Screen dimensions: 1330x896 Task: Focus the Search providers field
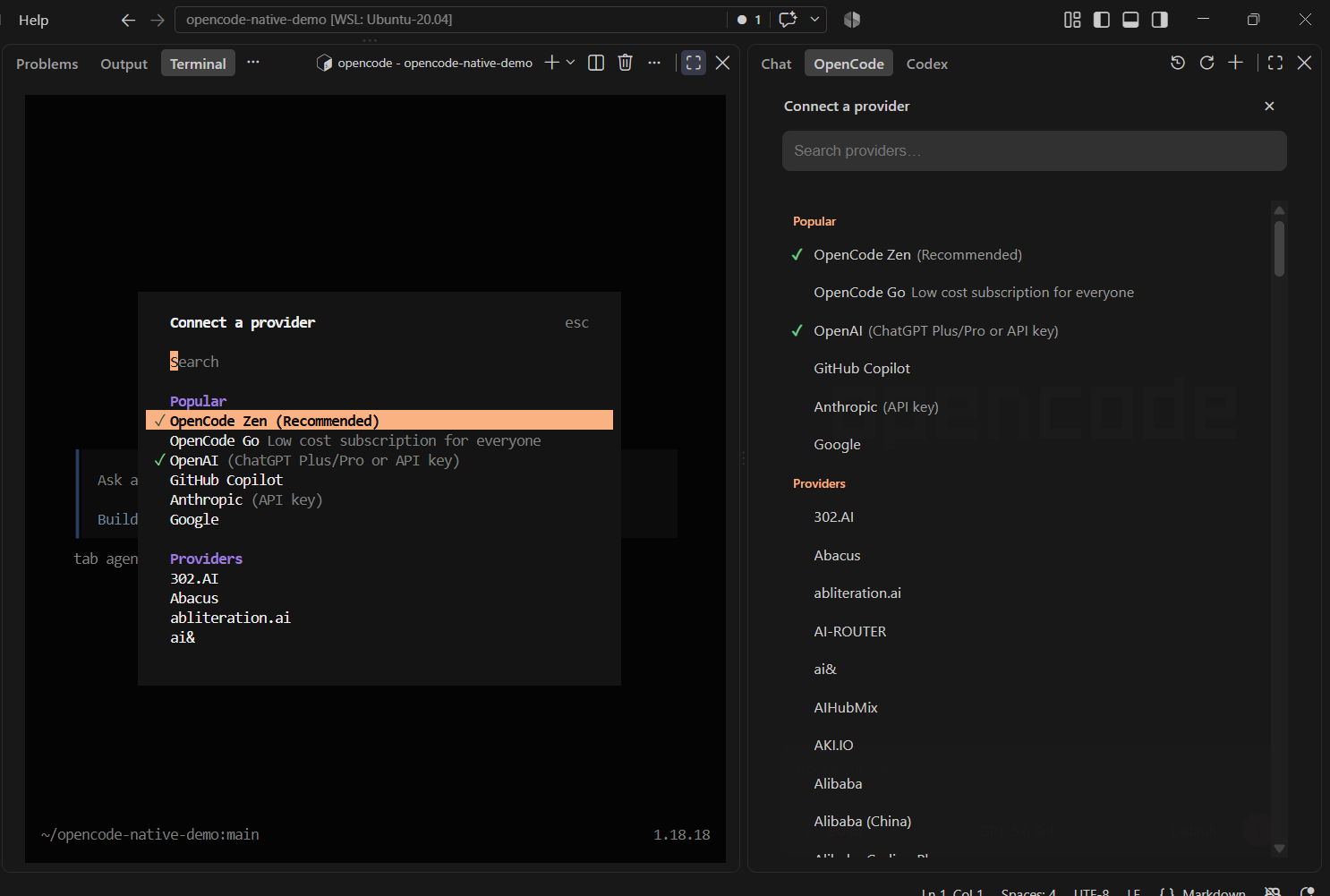pos(1035,150)
